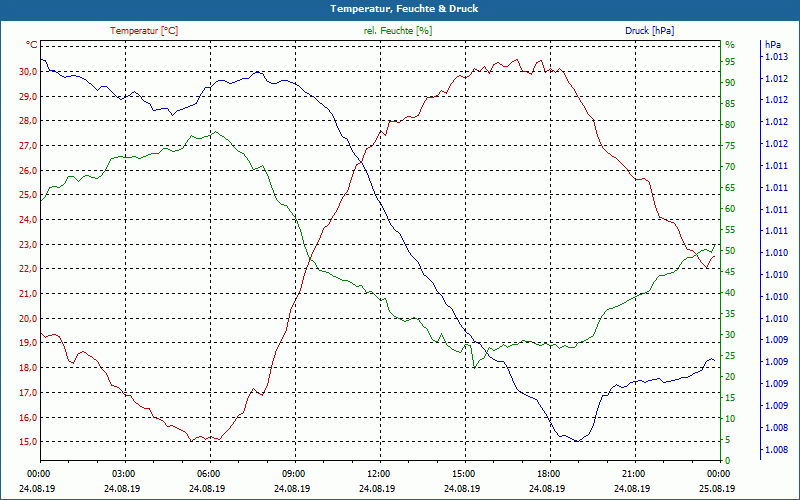The height and width of the screenshot is (500, 800).
Task: Click the 1.013 pressure axis value
Action: tap(776, 57)
